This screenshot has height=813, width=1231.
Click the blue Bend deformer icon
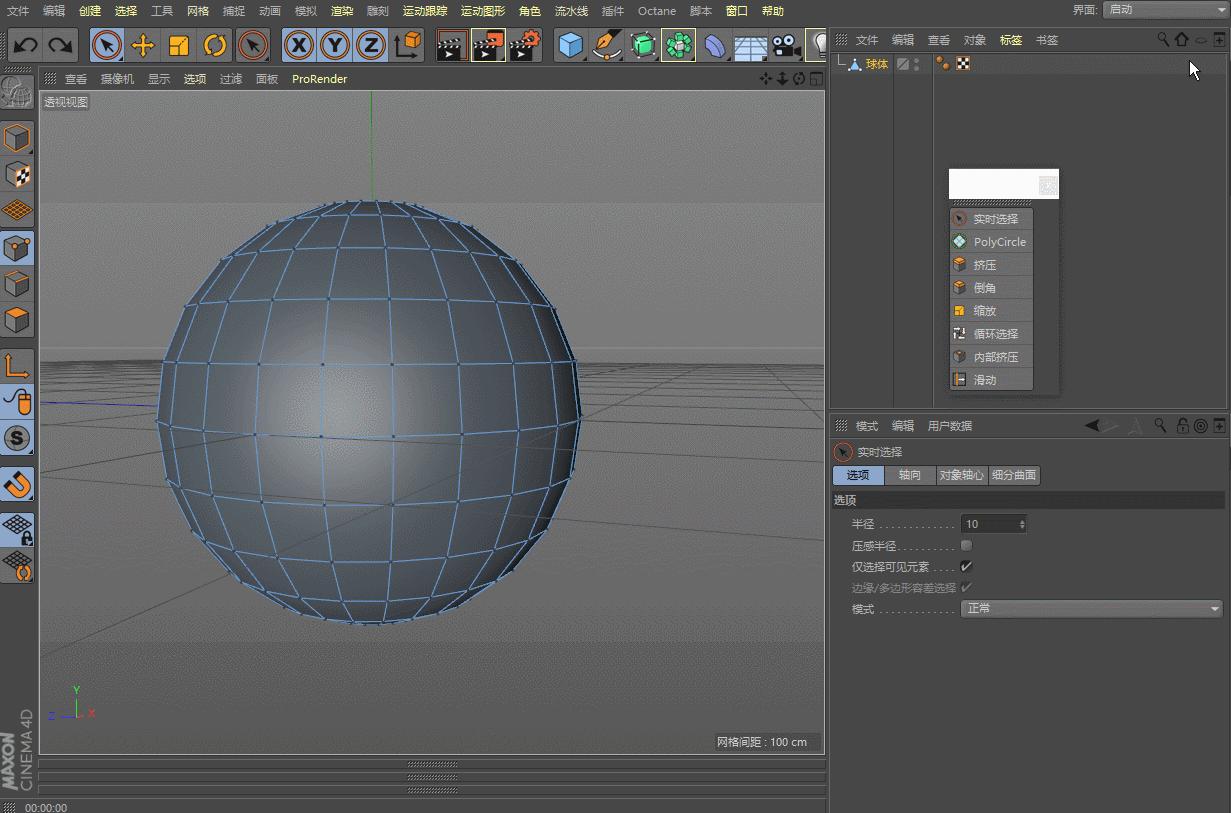point(714,45)
